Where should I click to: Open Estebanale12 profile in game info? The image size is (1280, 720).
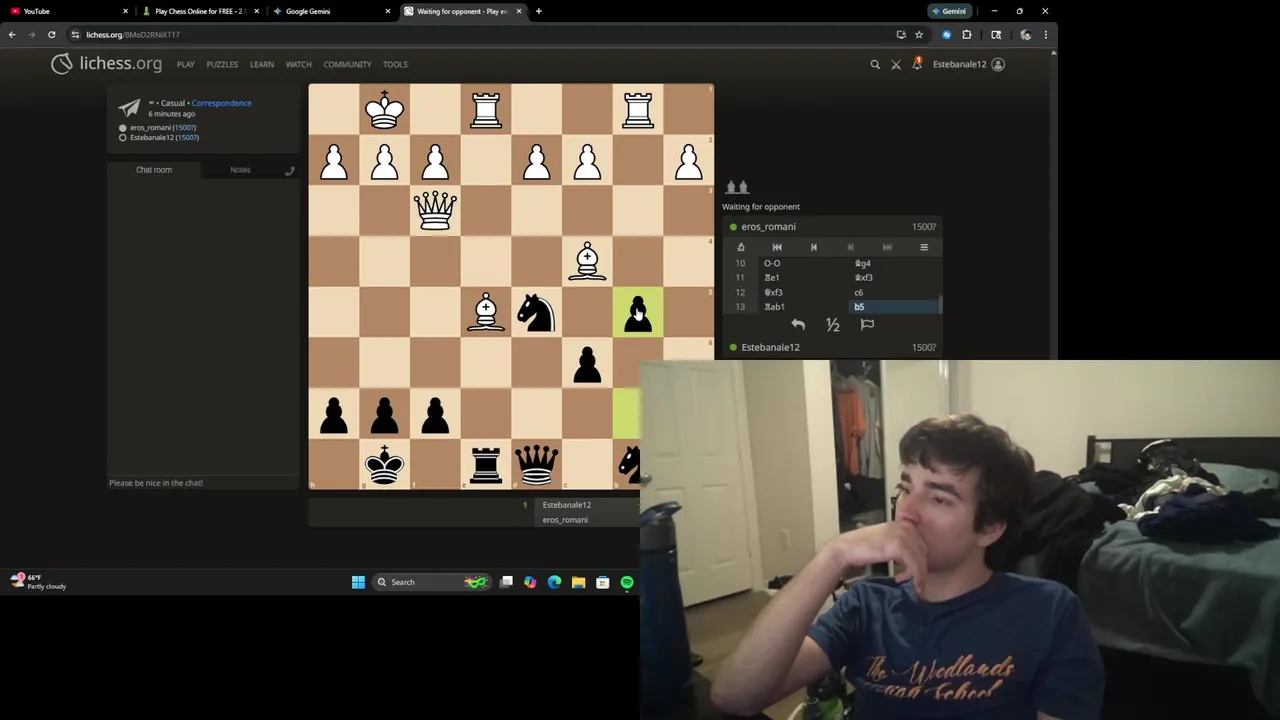(164, 138)
